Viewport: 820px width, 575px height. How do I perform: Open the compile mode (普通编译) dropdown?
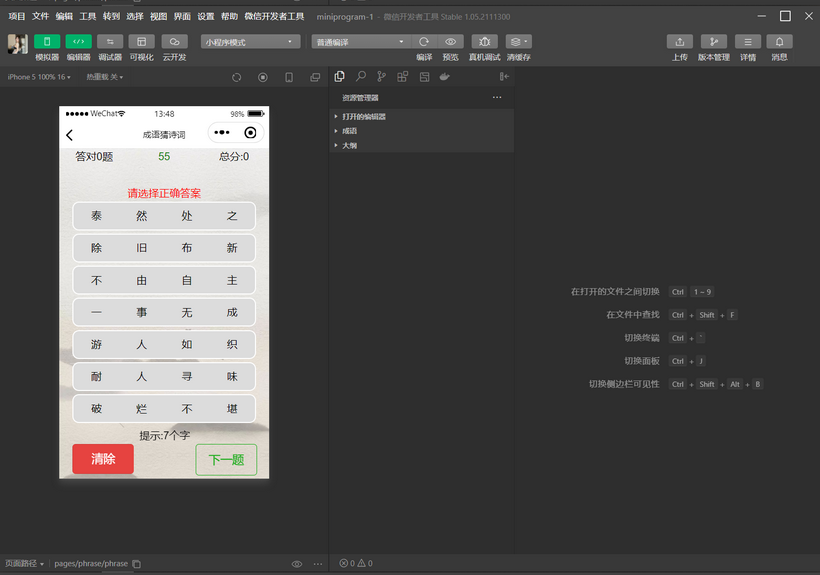(361, 42)
